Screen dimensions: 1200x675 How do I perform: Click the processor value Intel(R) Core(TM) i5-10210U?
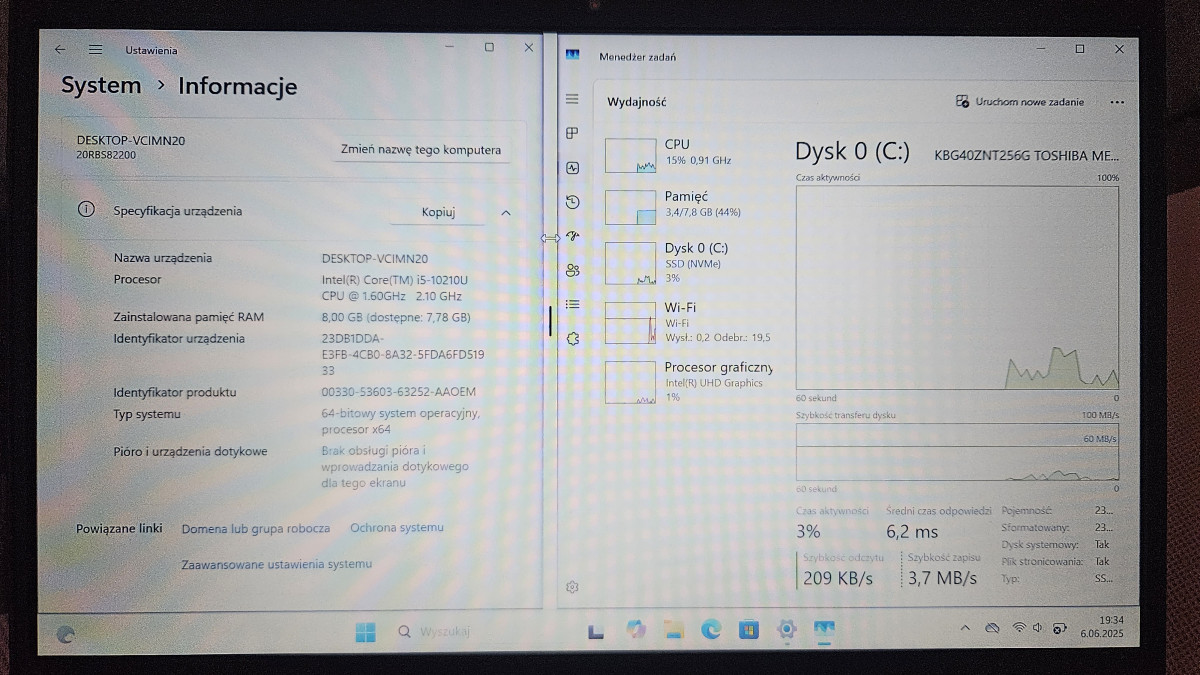394,288
